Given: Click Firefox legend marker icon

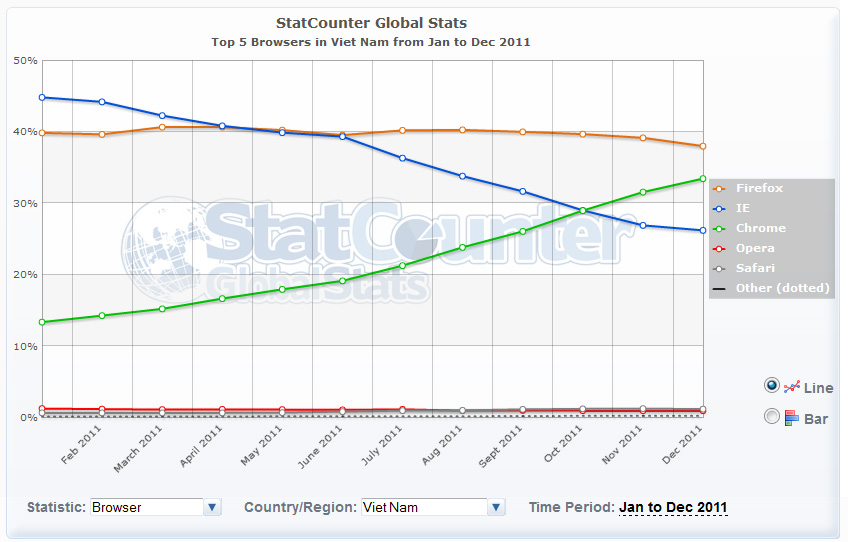Looking at the screenshot, I should pyautogui.click(x=718, y=188).
